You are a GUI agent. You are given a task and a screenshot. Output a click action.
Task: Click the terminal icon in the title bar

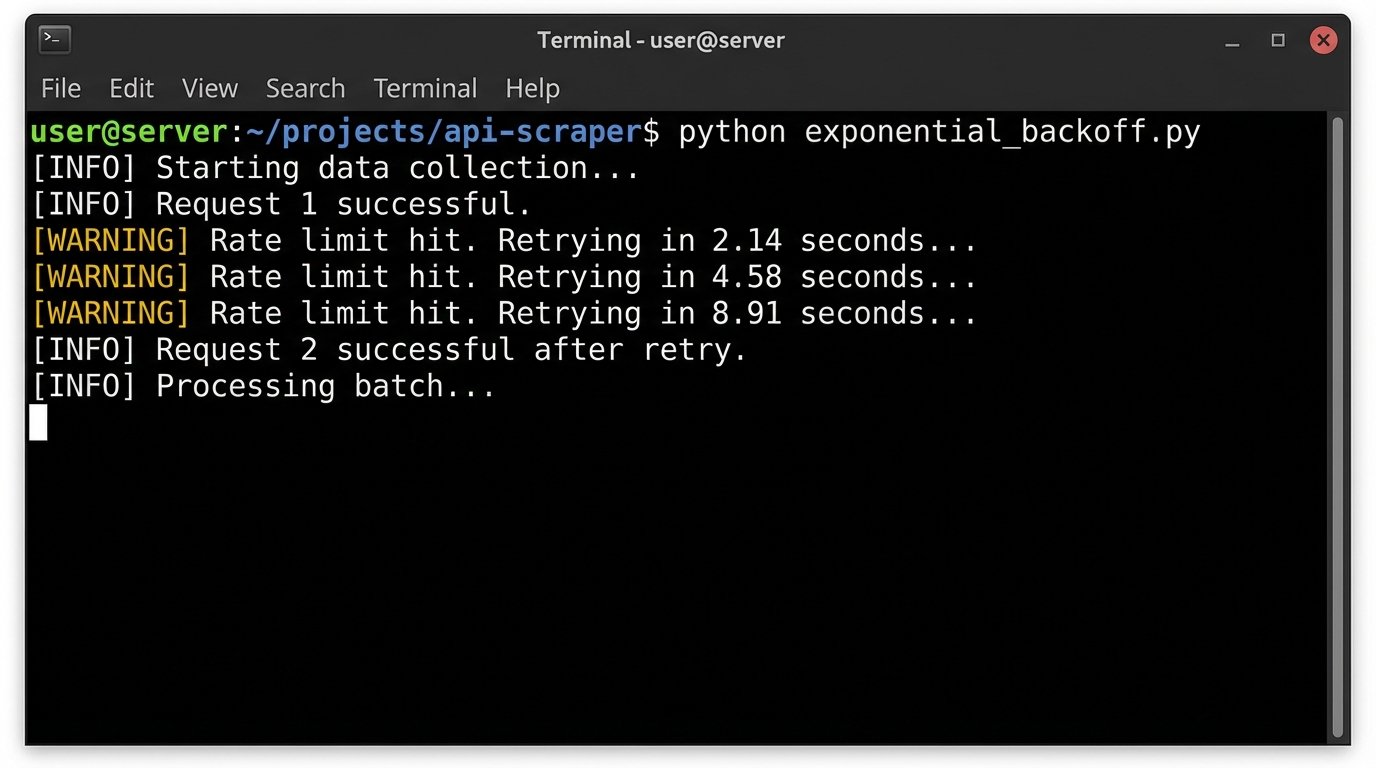(54, 40)
